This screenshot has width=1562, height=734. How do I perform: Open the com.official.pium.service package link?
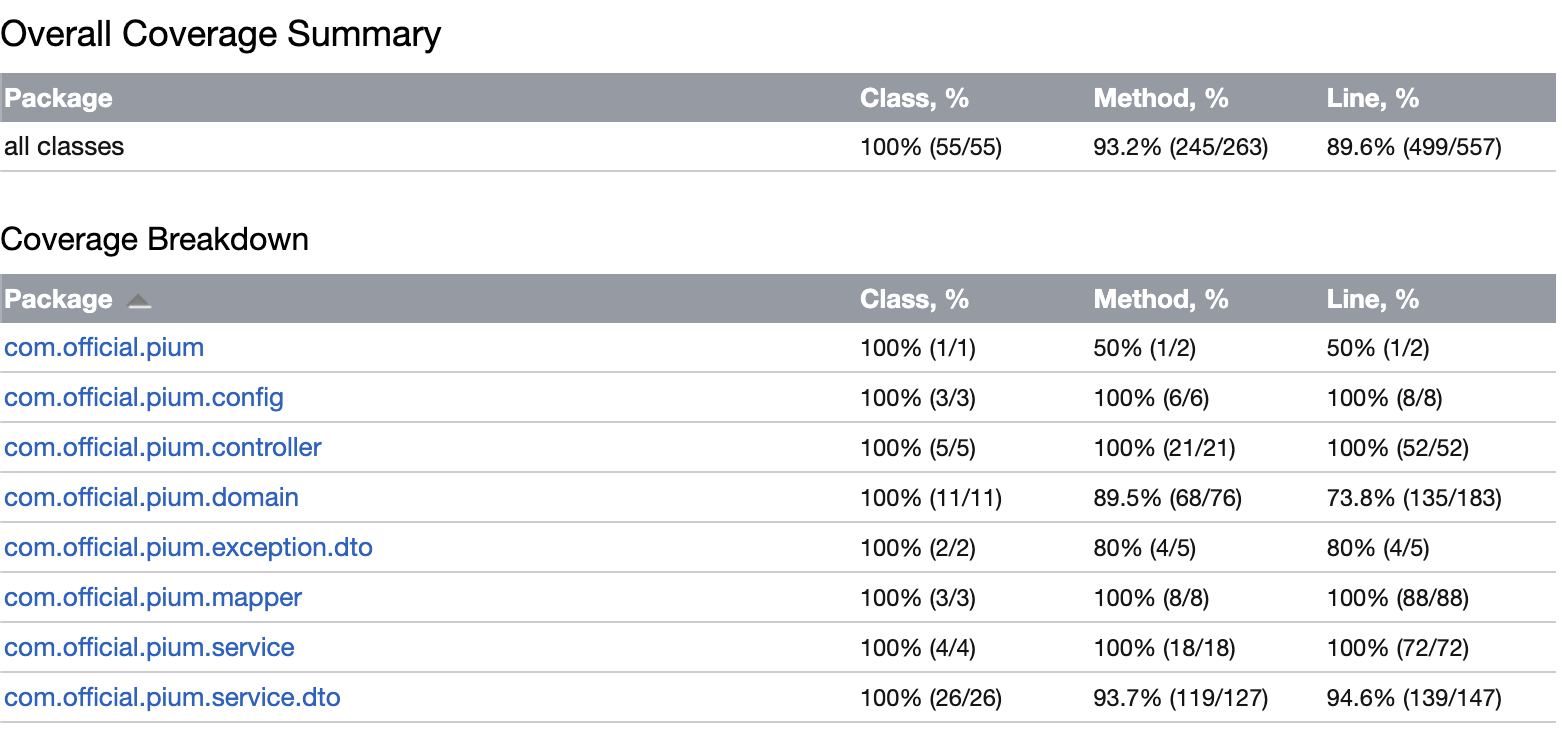[149, 648]
